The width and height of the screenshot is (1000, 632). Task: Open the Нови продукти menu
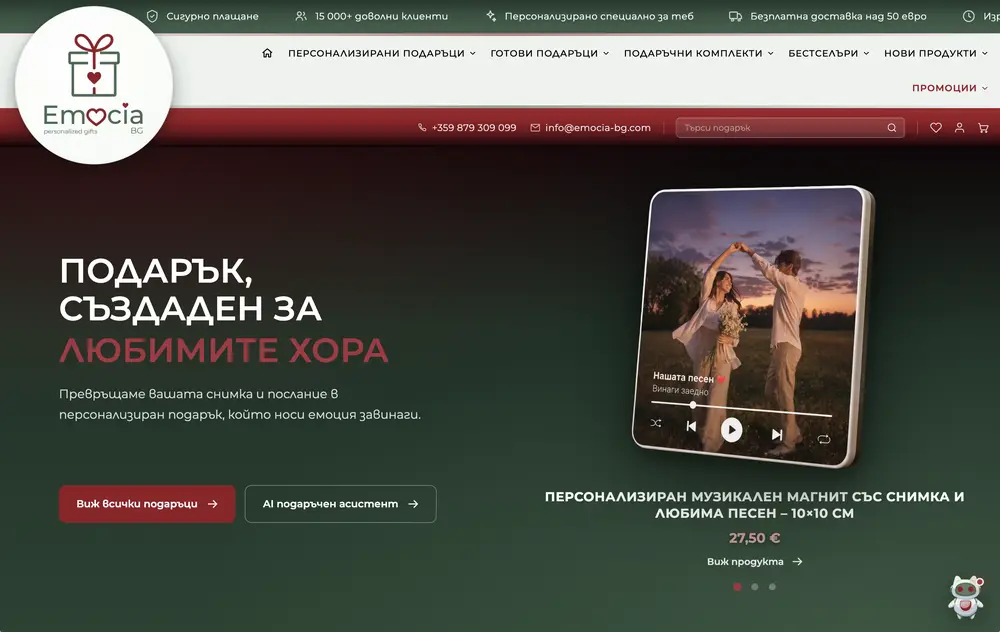coord(930,54)
